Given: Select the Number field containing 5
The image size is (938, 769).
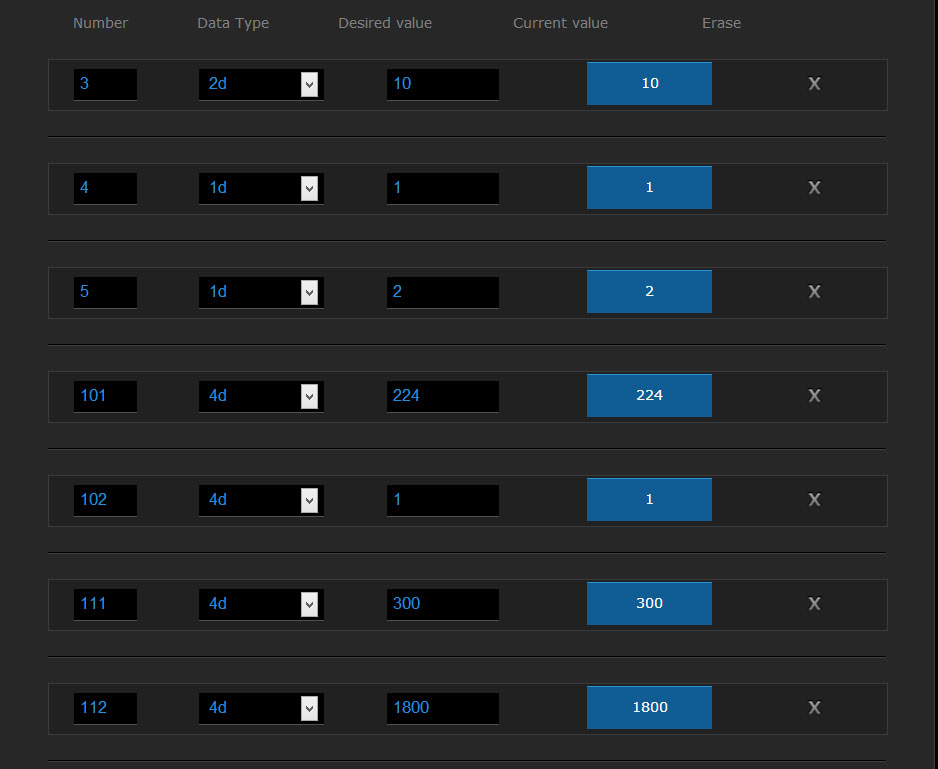Looking at the screenshot, I should (105, 292).
